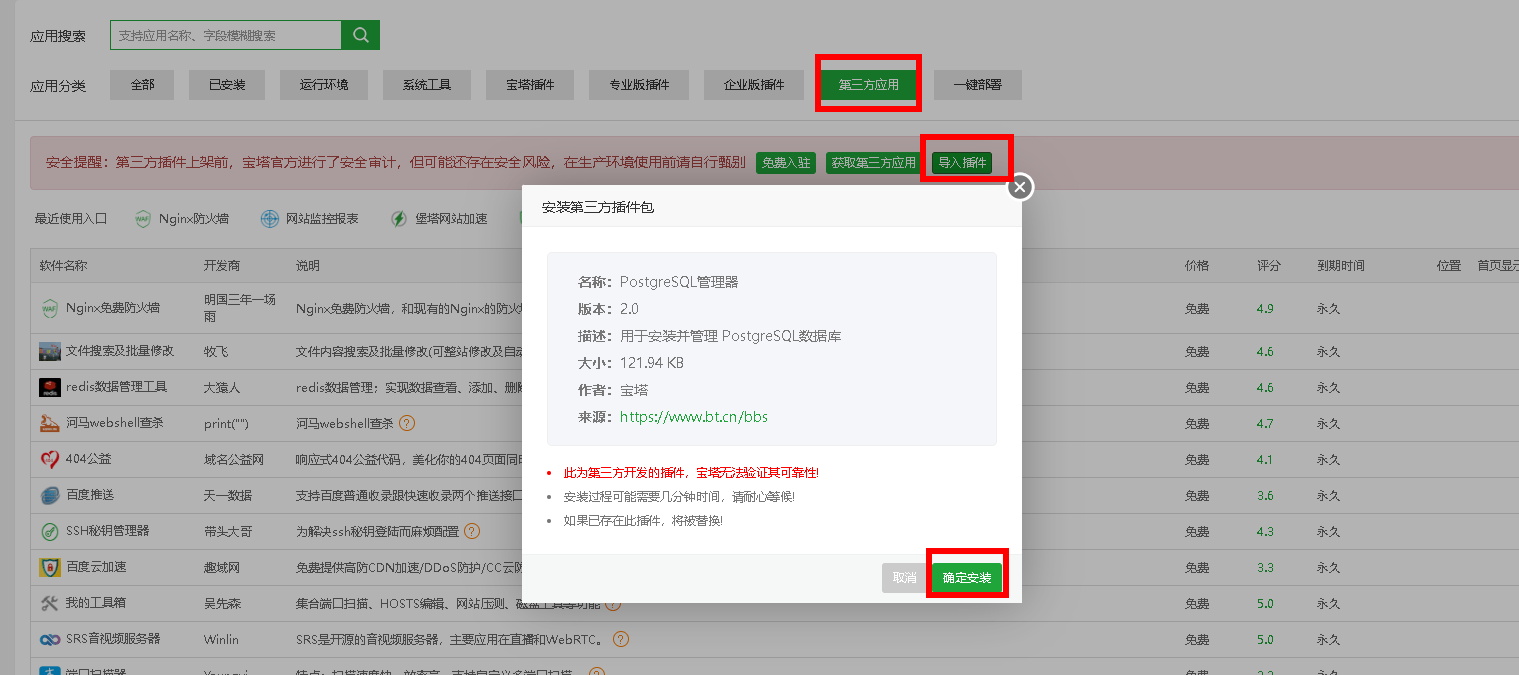Screen dimensions: 1519x675
Task: Open the 堡塔网站加速 shortcut icon
Action: pos(399,219)
